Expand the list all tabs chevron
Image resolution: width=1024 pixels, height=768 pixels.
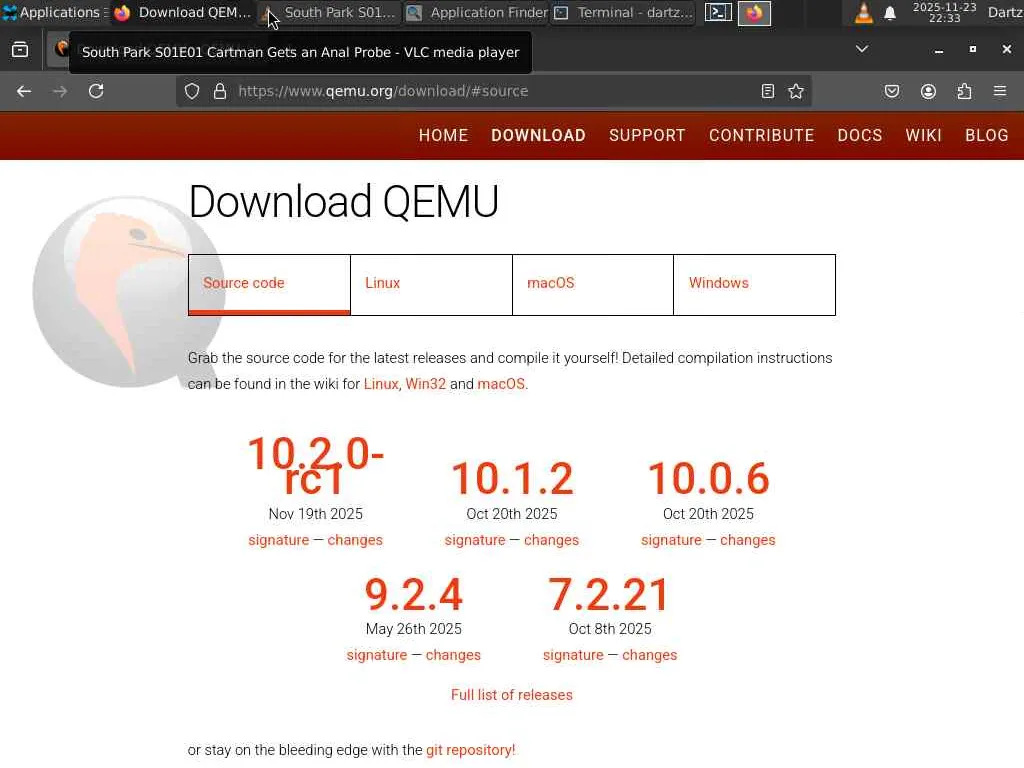(x=862, y=49)
